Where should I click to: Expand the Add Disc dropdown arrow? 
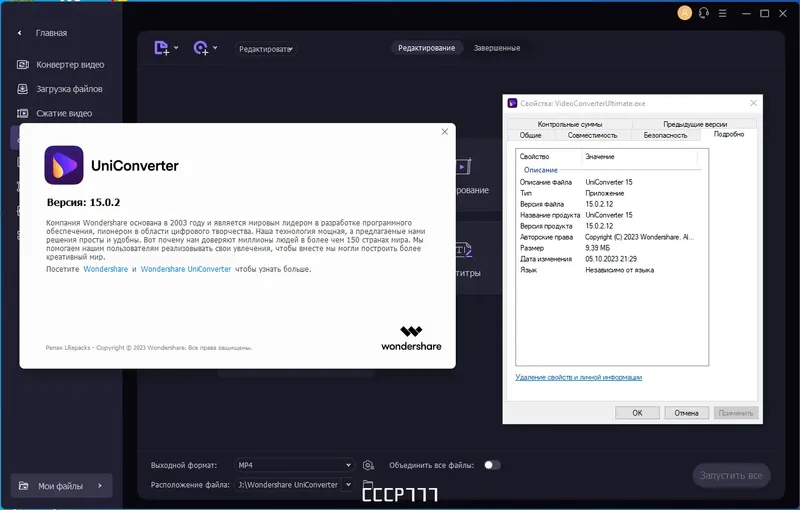(215, 48)
